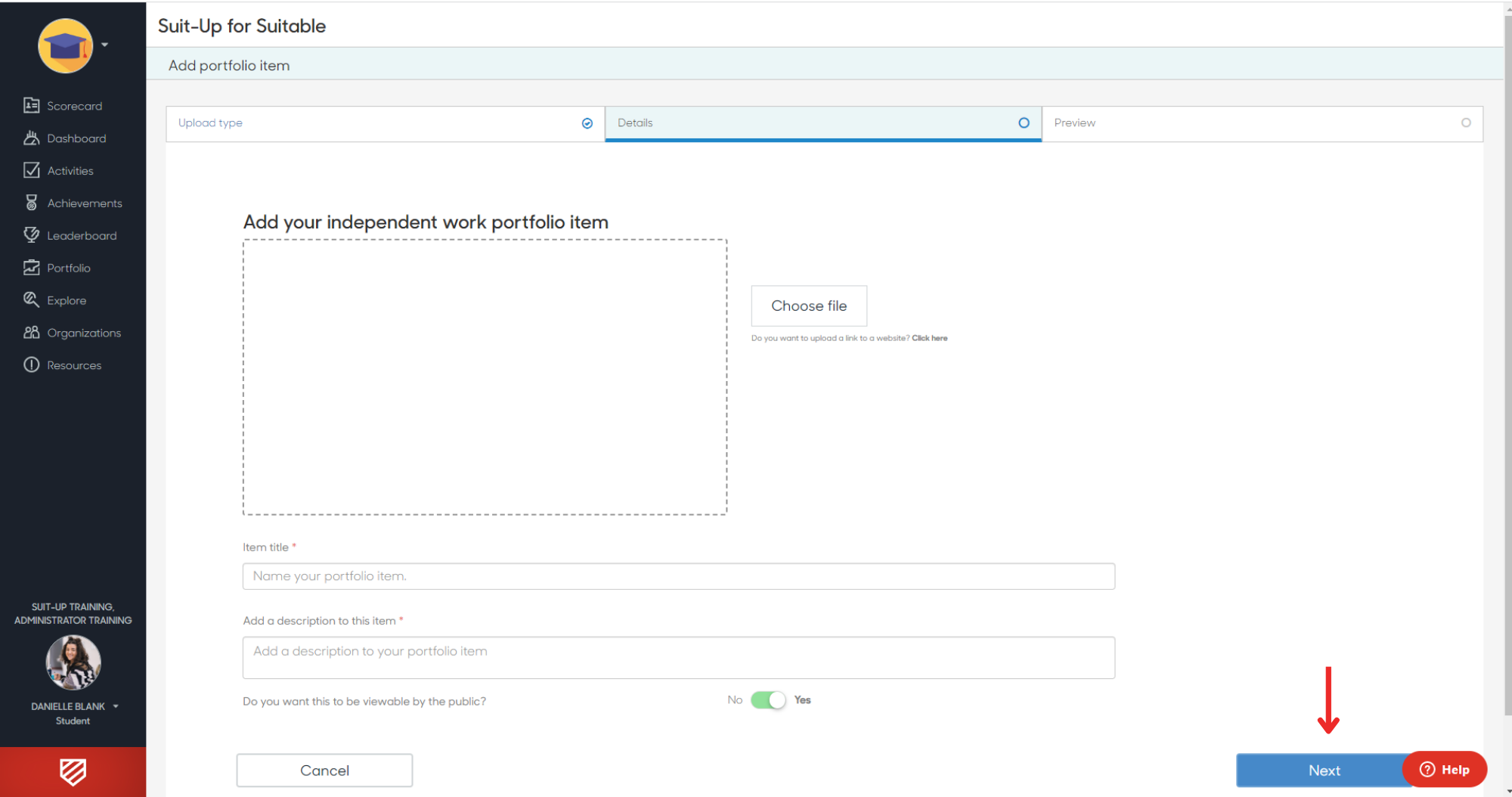
Task: Click the Scorecard icon in sidebar
Action: click(31, 105)
